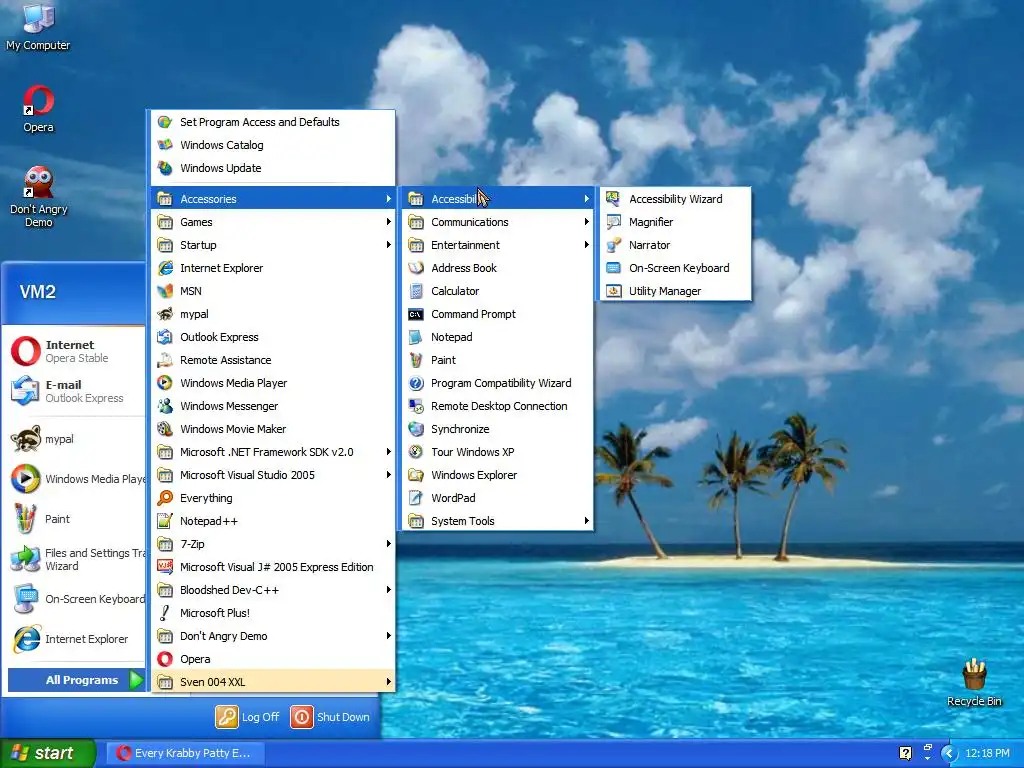
Task: Click the red Shut Down icon
Action: point(302,716)
